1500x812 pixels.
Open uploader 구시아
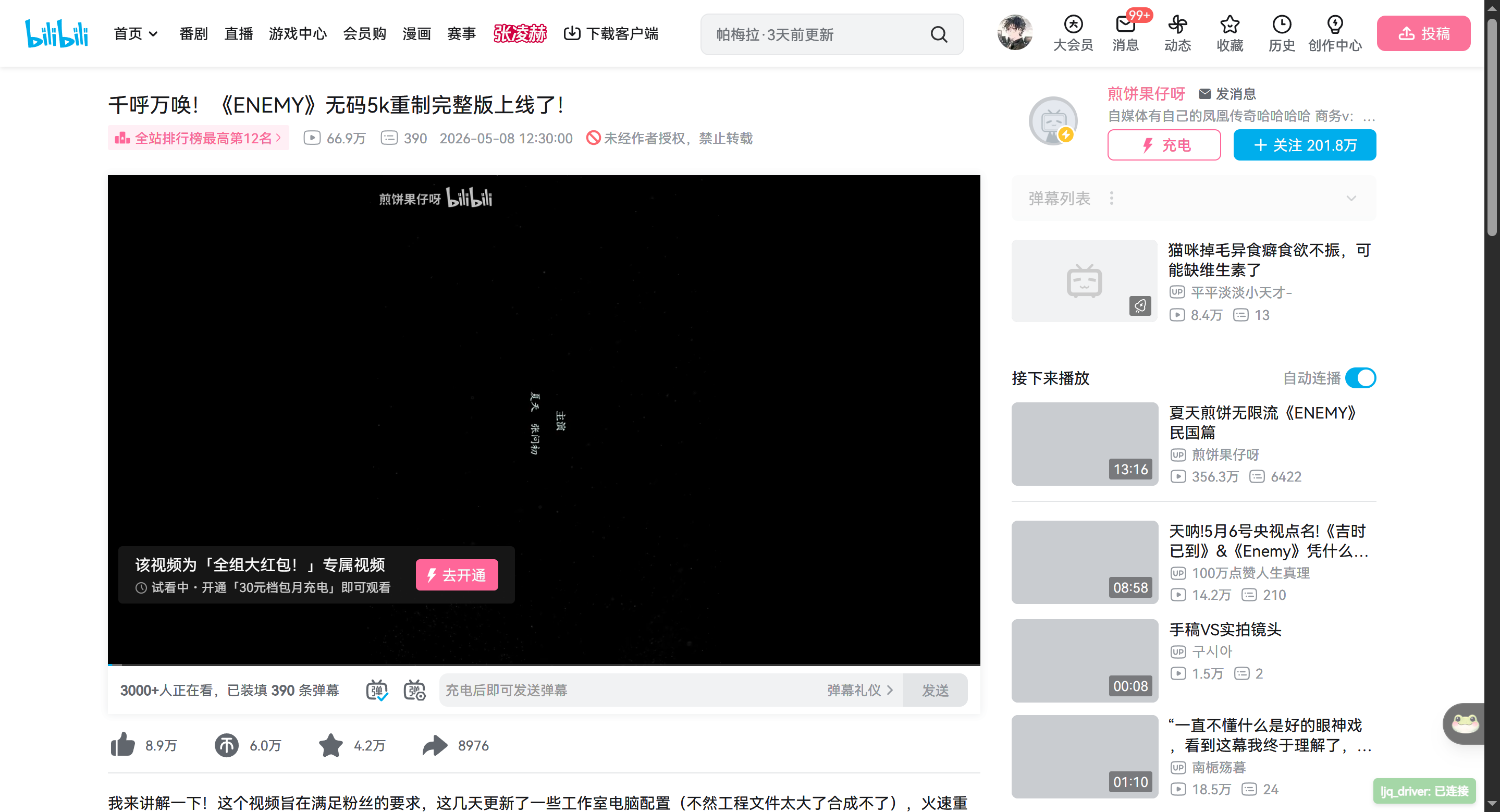pos(1212,651)
